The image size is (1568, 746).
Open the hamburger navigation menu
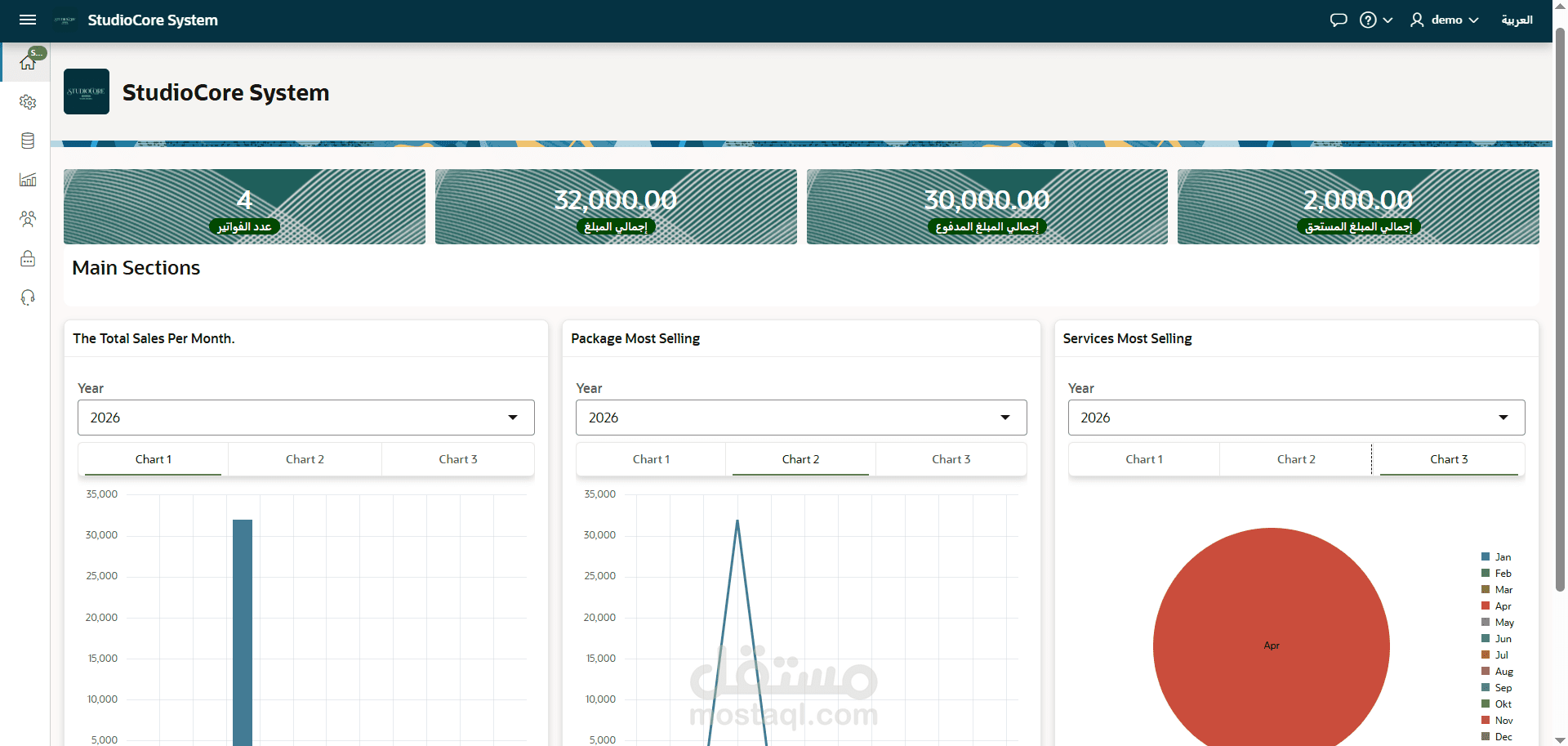pos(28,20)
